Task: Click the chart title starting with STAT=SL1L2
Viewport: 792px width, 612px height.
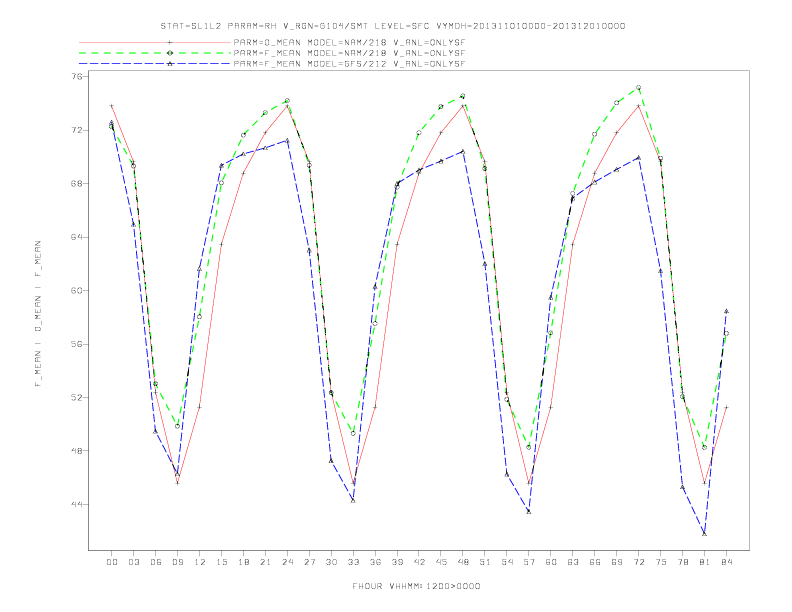Action: [393, 26]
